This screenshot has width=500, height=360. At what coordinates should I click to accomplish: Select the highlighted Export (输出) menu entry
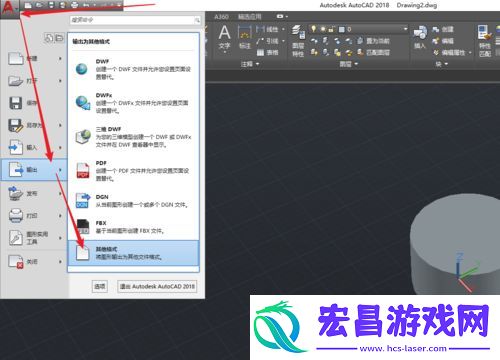pyautogui.click(x=34, y=170)
